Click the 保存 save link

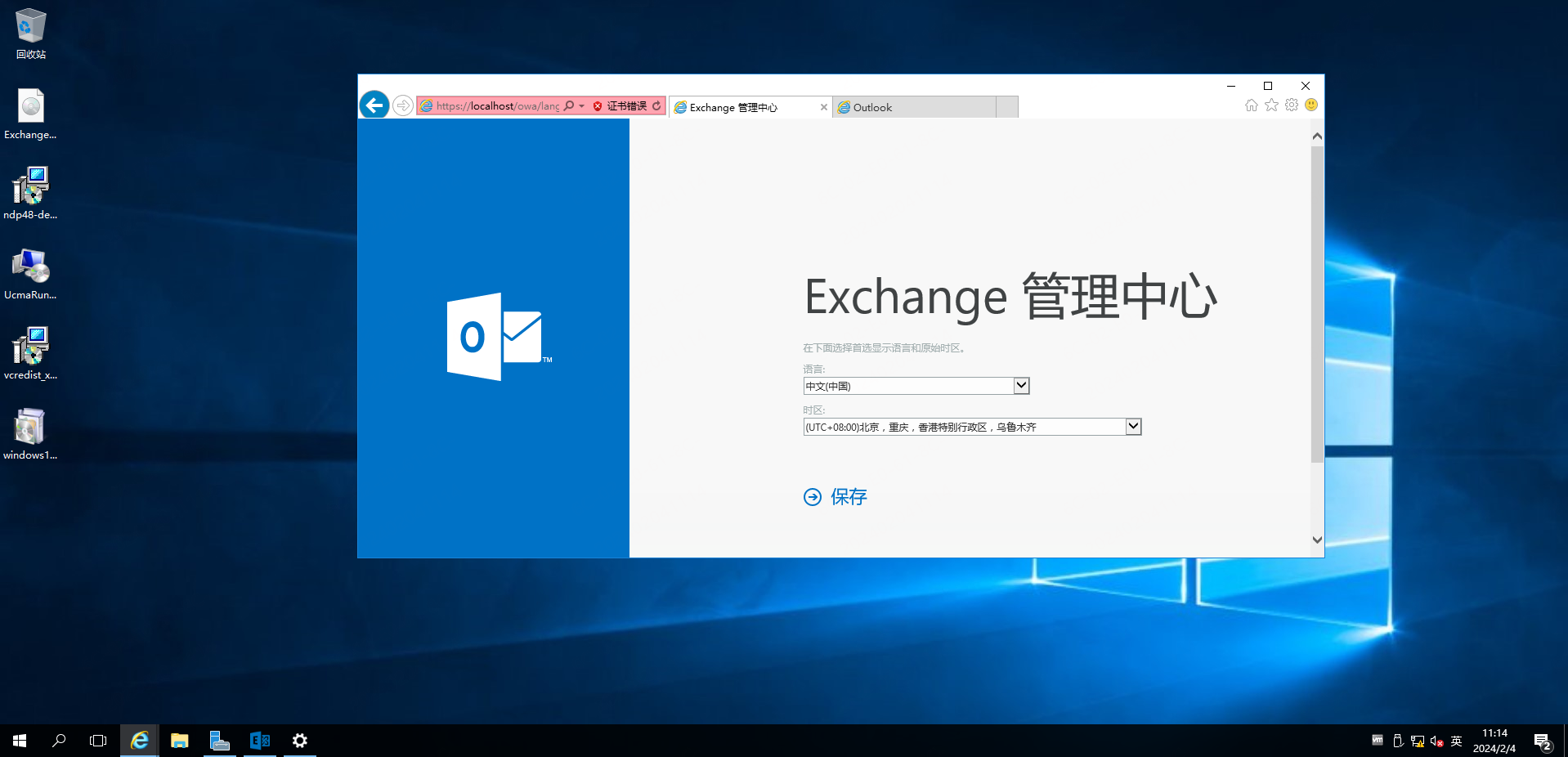click(848, 497)
